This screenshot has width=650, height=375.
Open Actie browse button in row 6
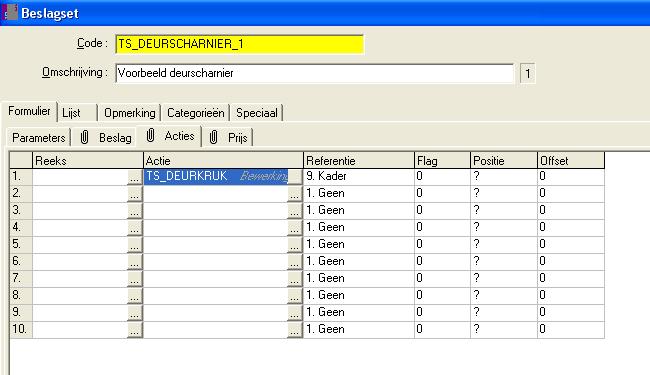pyautogui.click(x=295, y=262)
